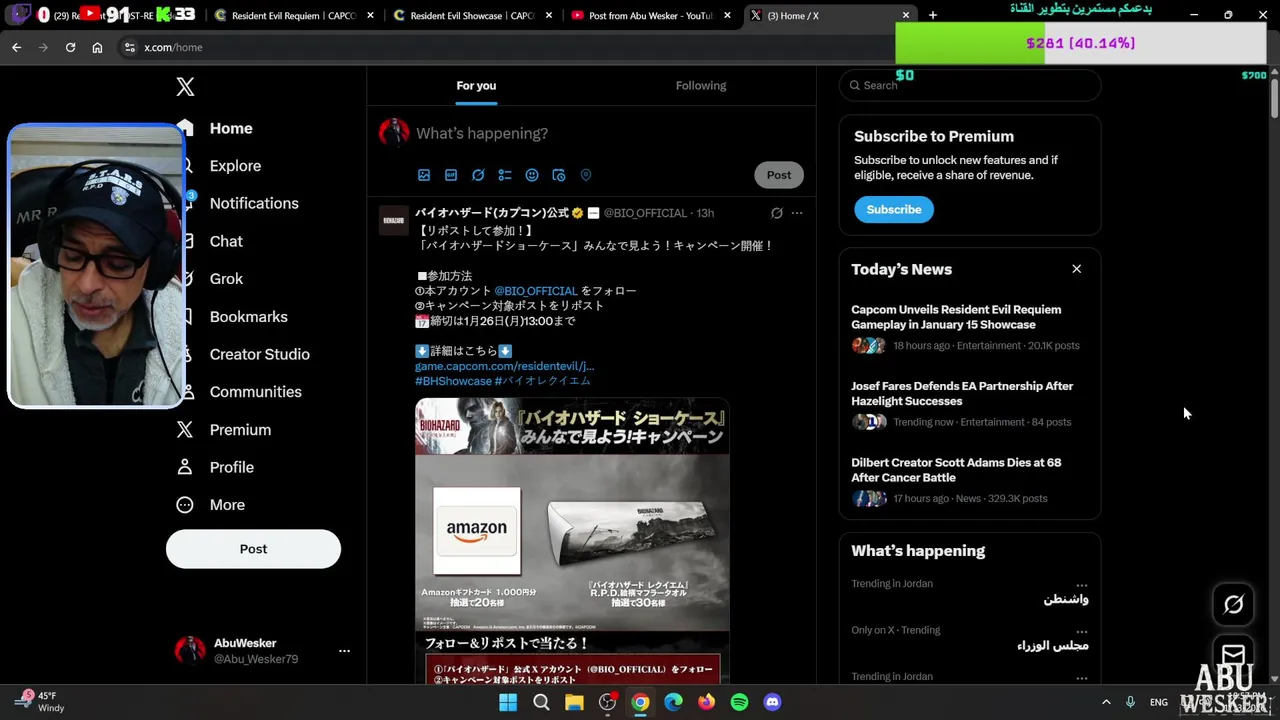Click the Grok enhance icon in composer
The image size is (1280, 720).
478,175
